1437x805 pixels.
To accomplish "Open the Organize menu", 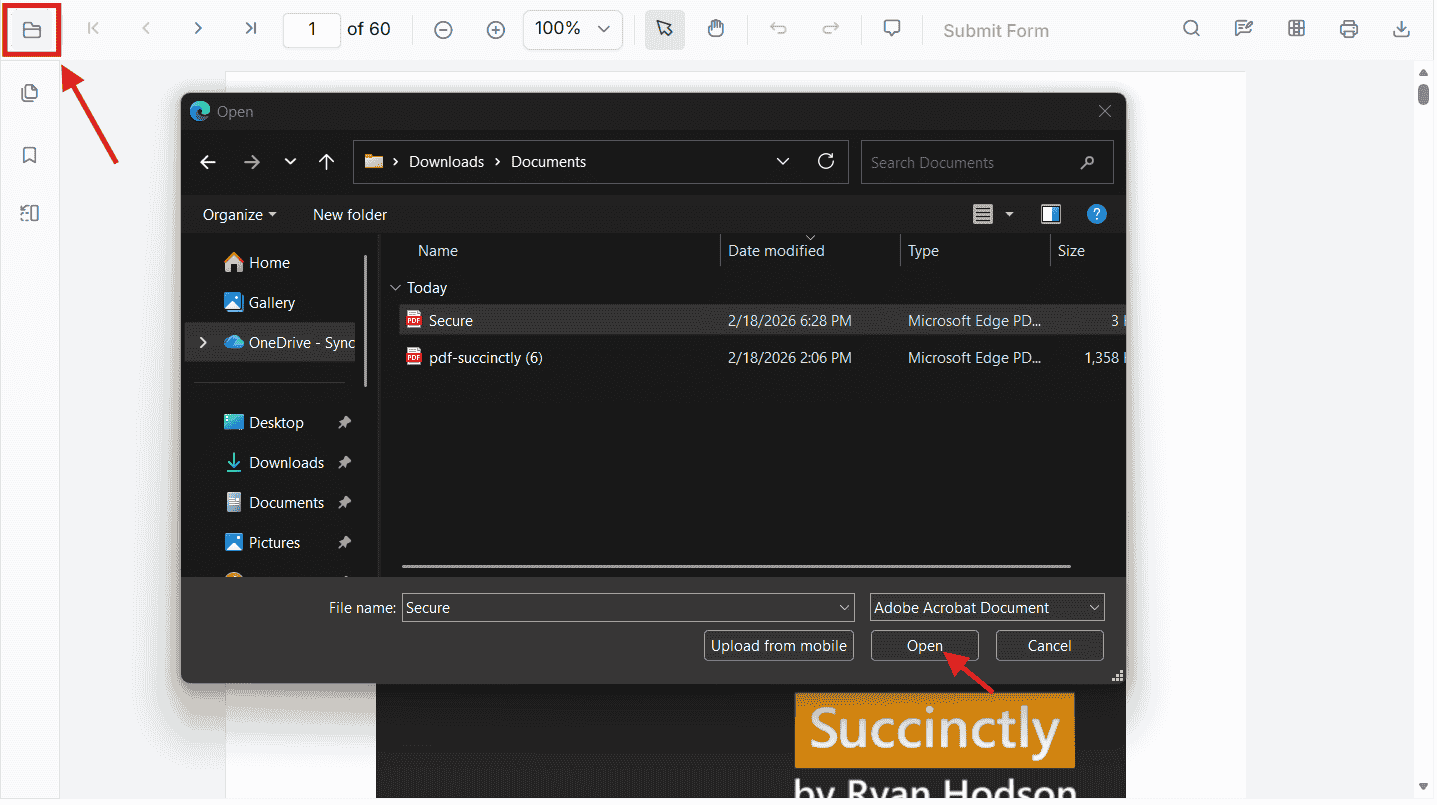I will point(239,215).
